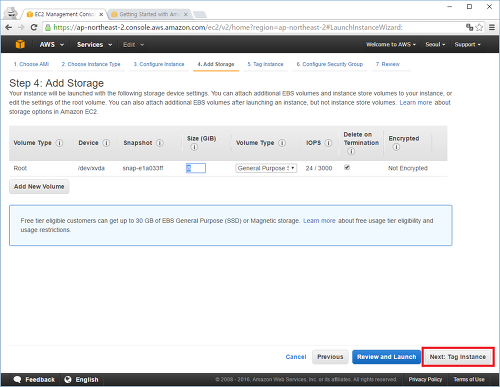
Task: Go to step 1 Choose AMI
Action: coord(31,64)
